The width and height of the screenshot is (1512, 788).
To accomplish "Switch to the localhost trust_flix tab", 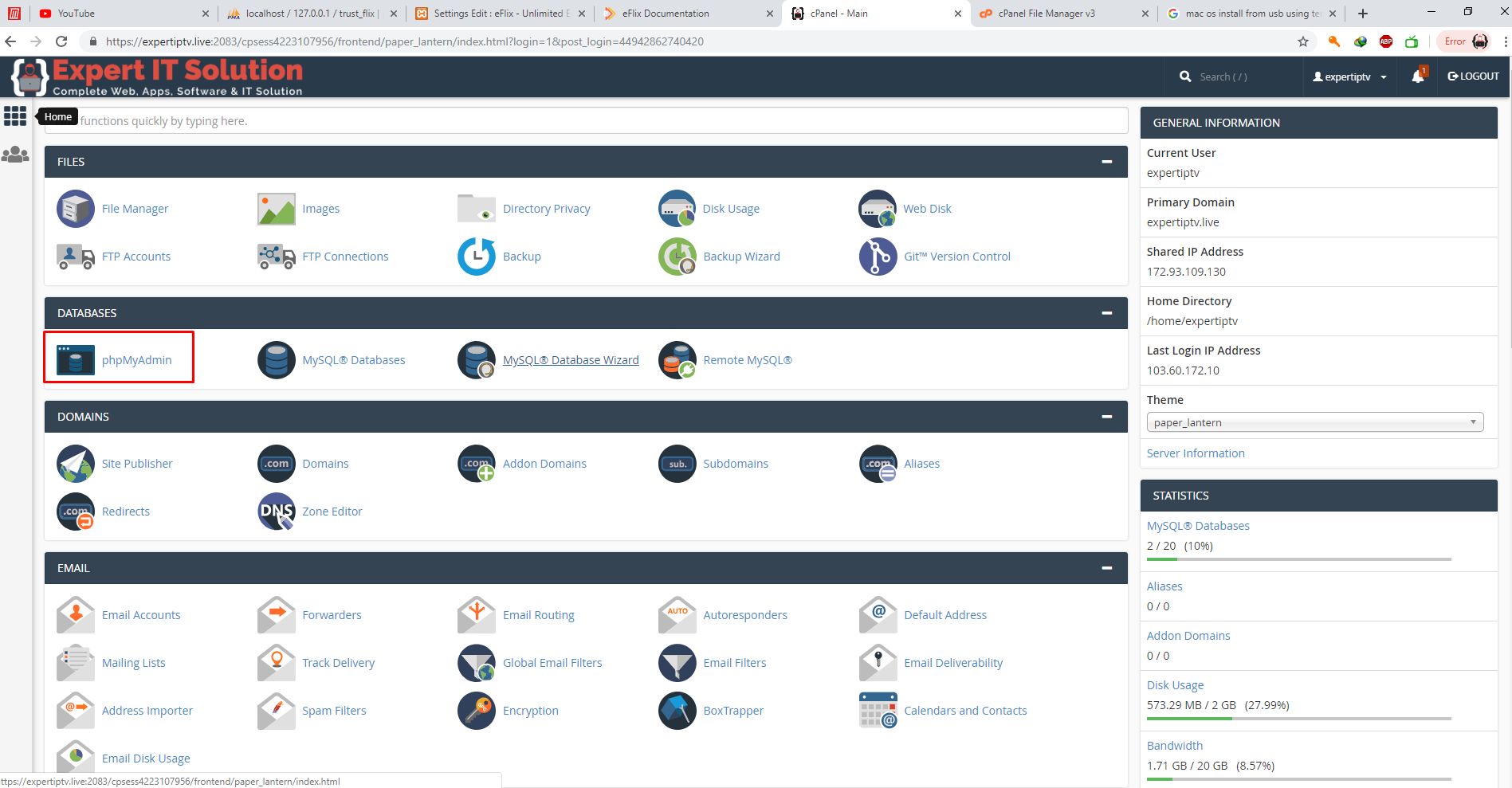I will pyautogui.click(x=312, y=14).
